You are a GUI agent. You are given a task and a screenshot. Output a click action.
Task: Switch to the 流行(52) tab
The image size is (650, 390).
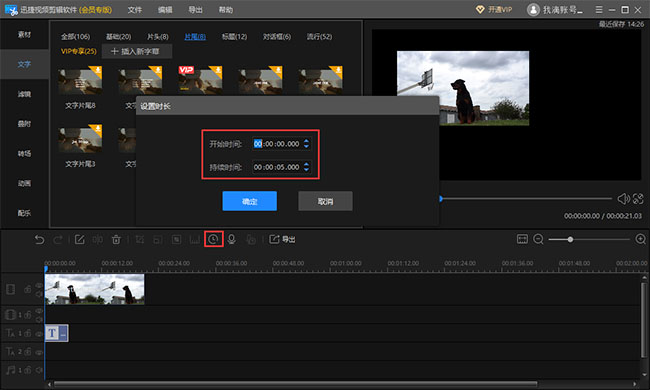(319, 36)
